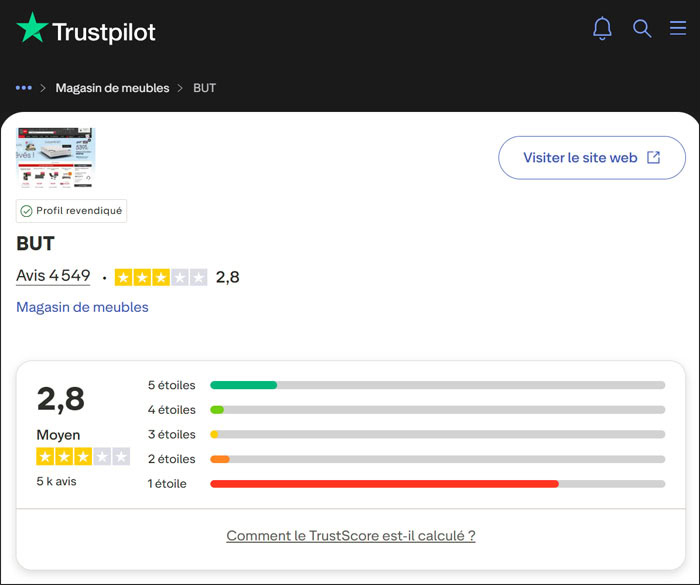Go to Magasin de meubles breadcrumb

(112, 88)
